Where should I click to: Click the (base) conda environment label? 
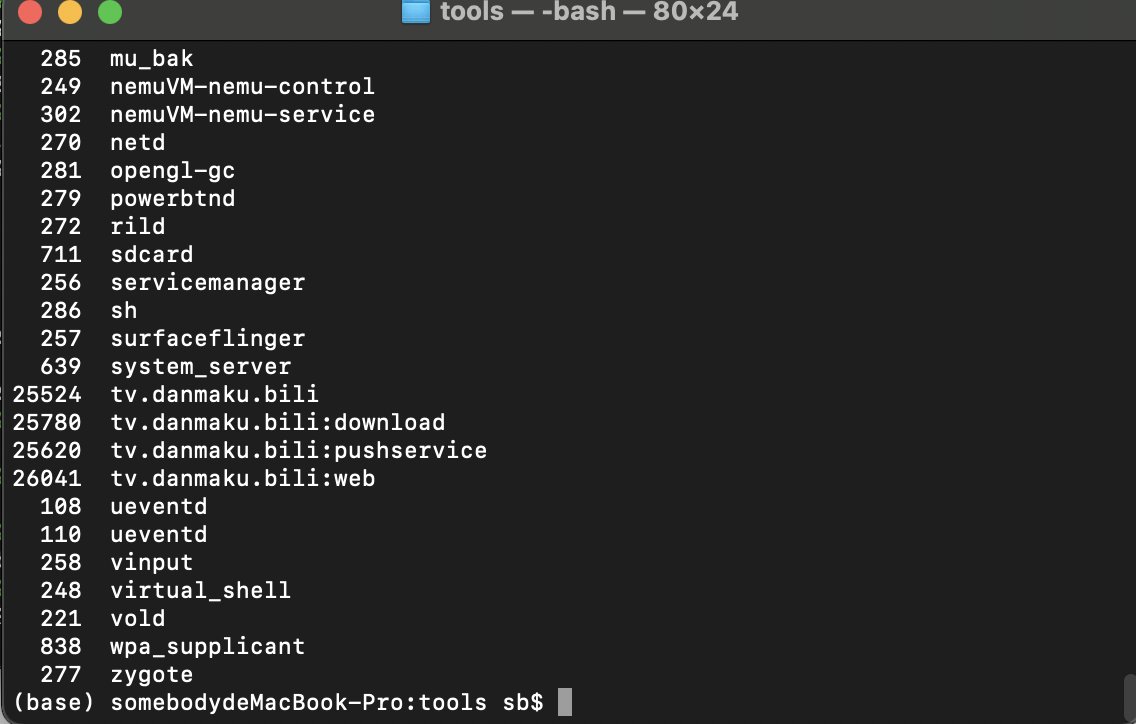pos(54,702)
